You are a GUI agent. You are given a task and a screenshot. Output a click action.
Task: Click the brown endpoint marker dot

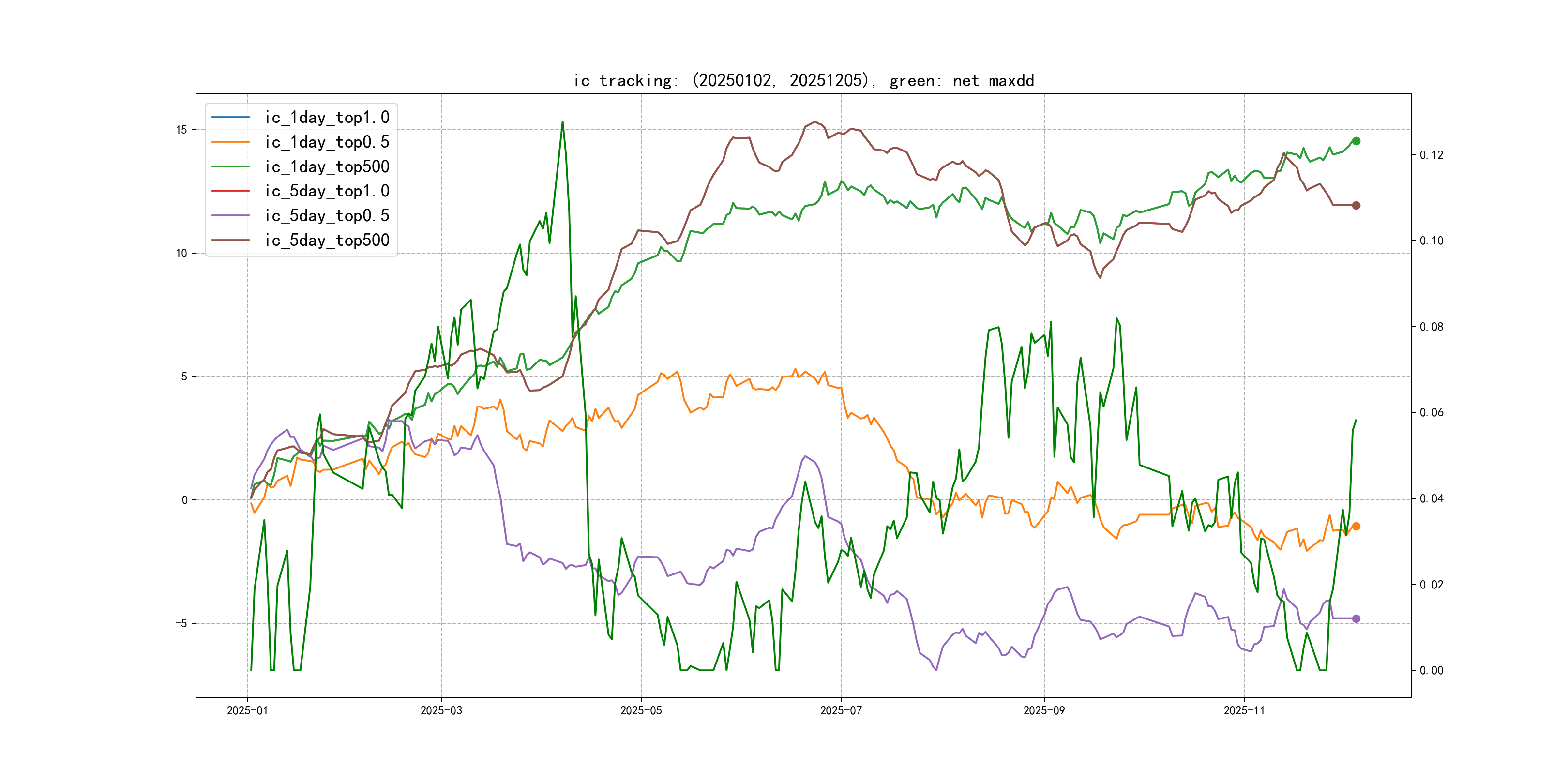pos(1356,205)
